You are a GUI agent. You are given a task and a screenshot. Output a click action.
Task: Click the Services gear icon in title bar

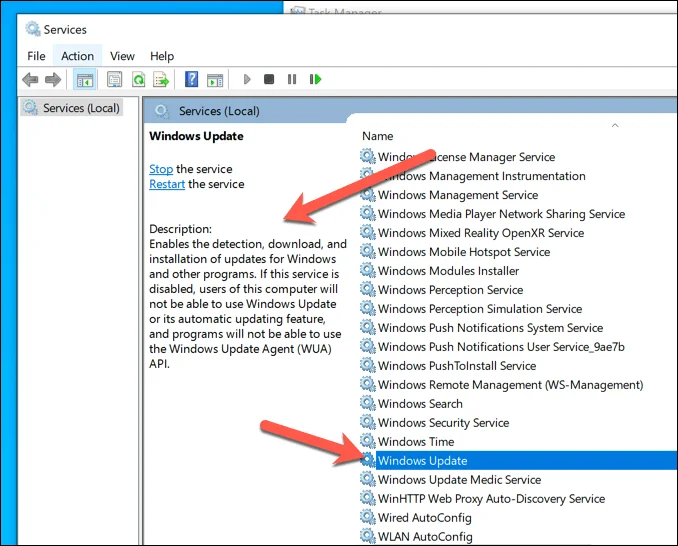(x=33, y=29)
